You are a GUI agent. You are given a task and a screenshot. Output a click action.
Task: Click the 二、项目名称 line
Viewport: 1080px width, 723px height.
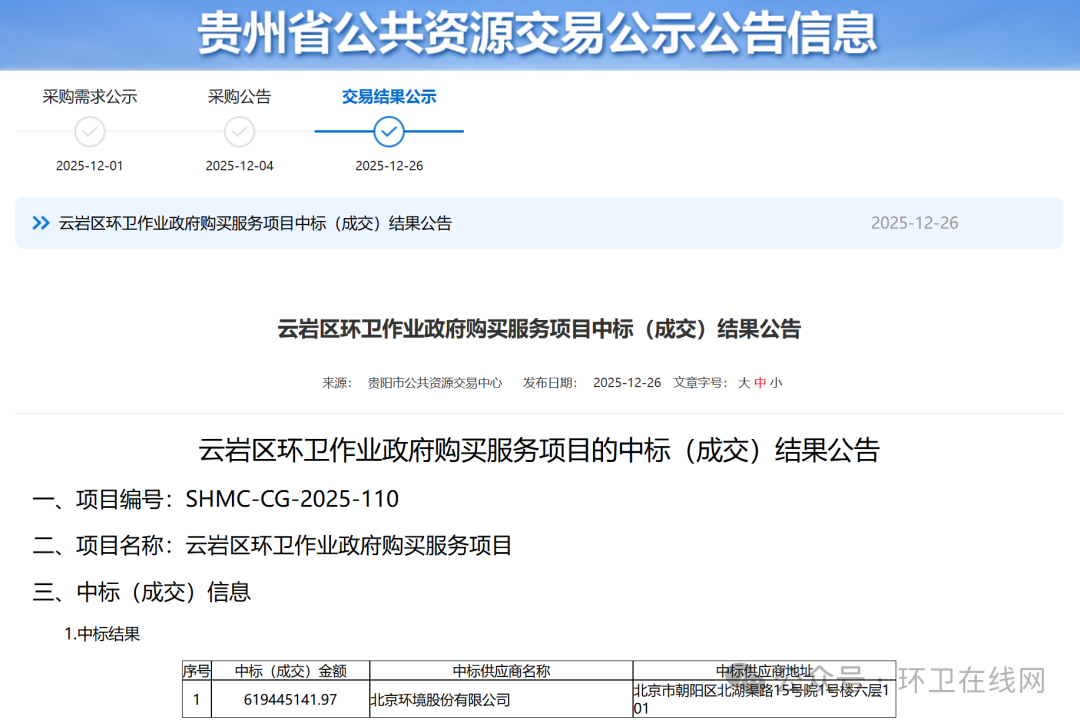[x=272, y=545]
